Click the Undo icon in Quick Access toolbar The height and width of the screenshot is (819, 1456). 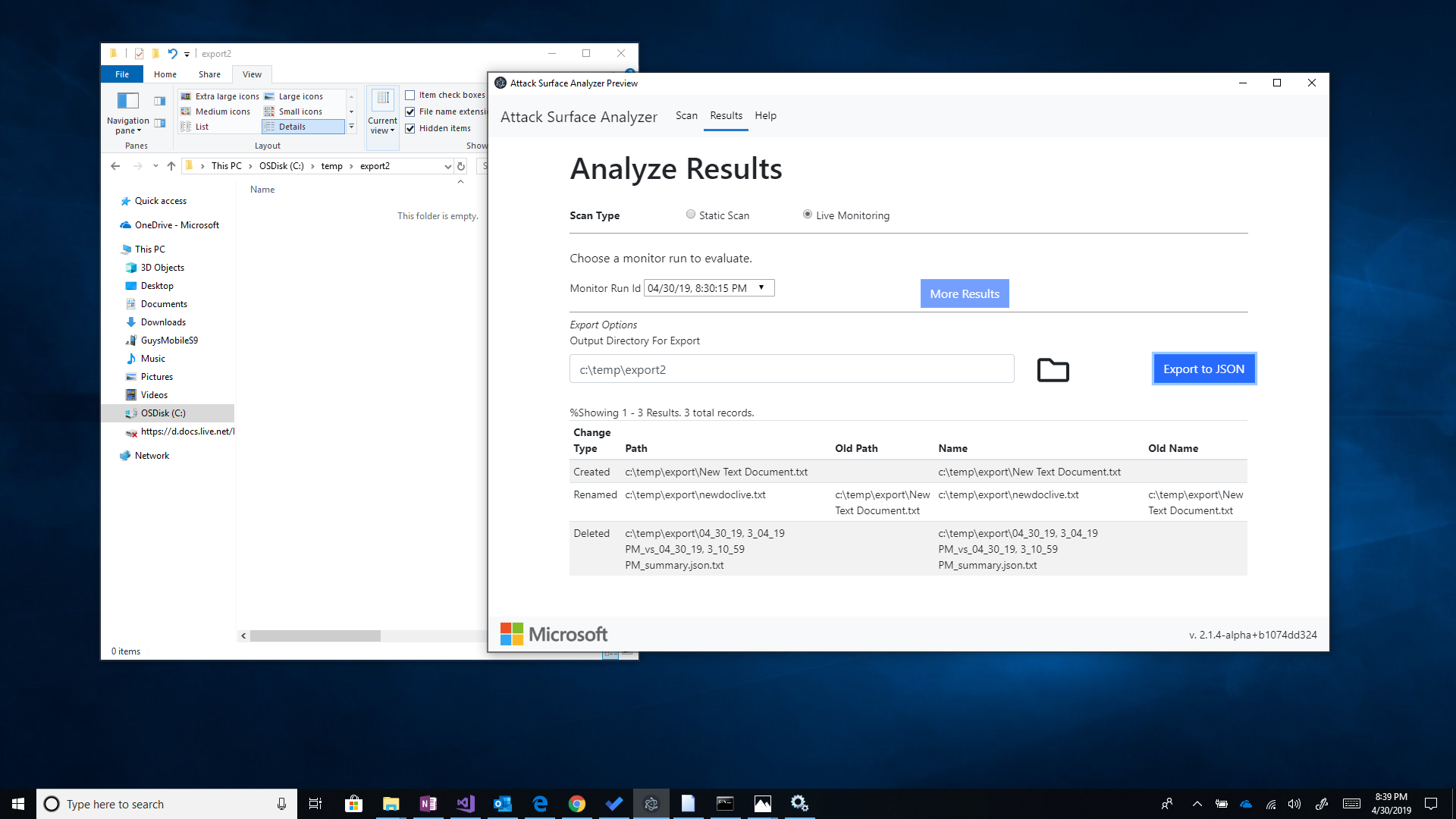click(x=171, y=53)
